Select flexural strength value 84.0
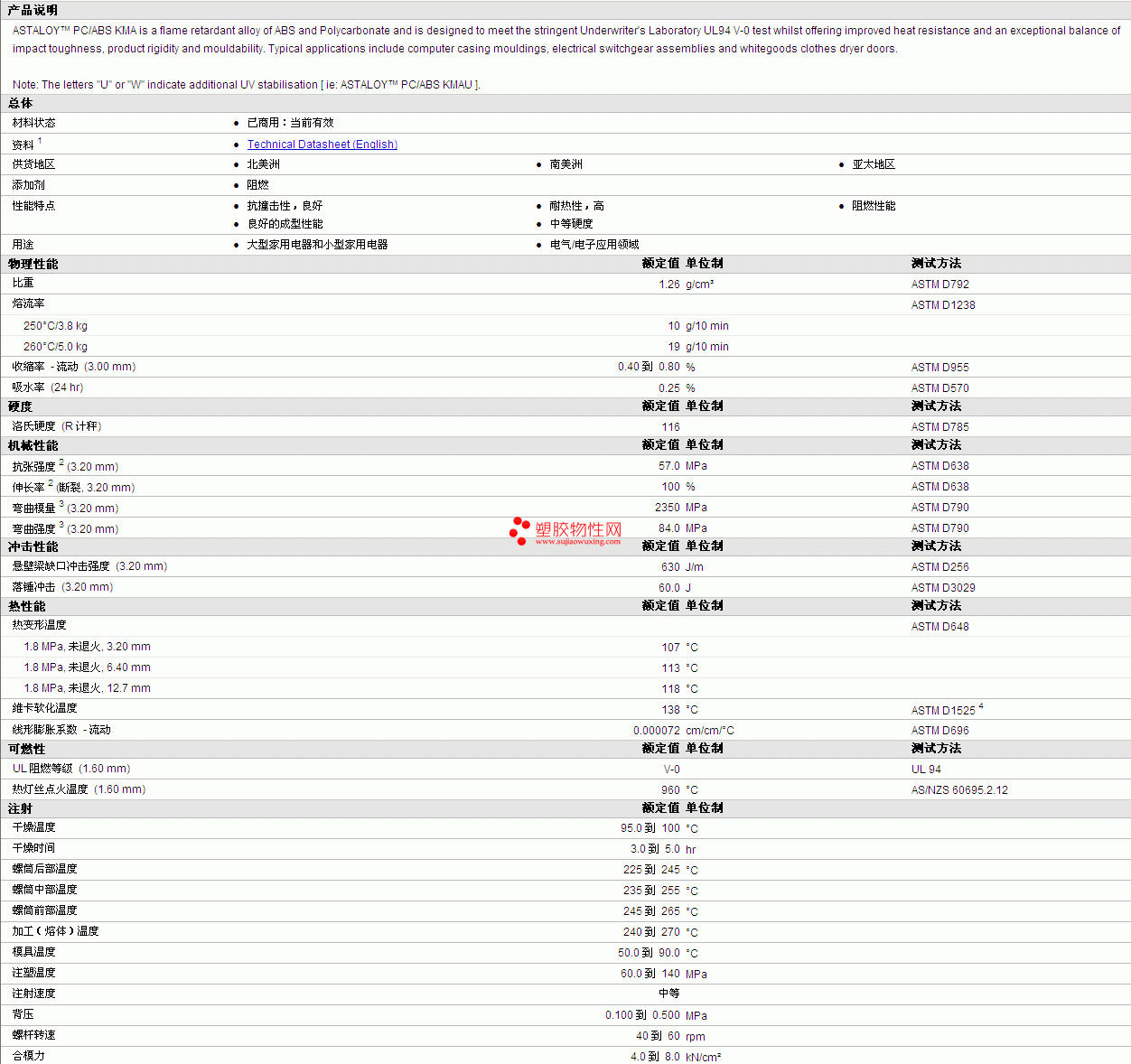Screen dimensions: 1131x1064 click(x=669, y=528)
